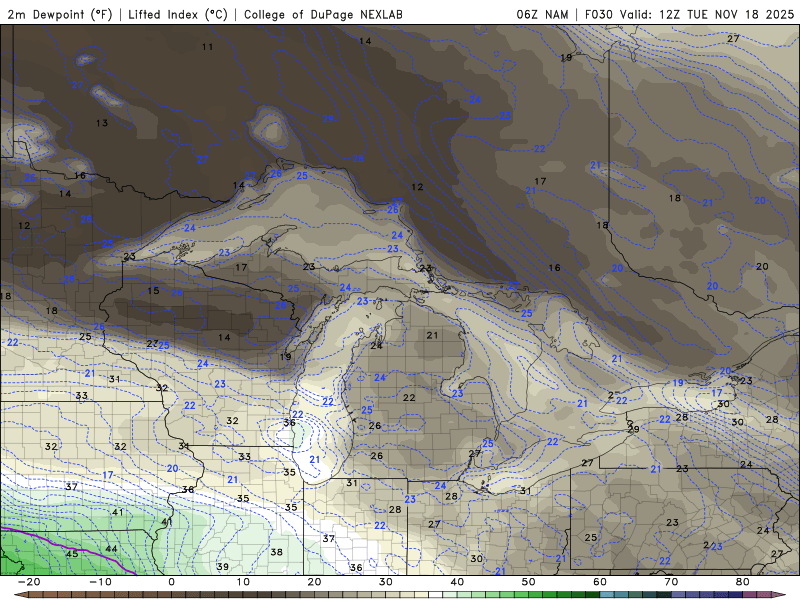Click the "80" color scale label

(743, 582)
